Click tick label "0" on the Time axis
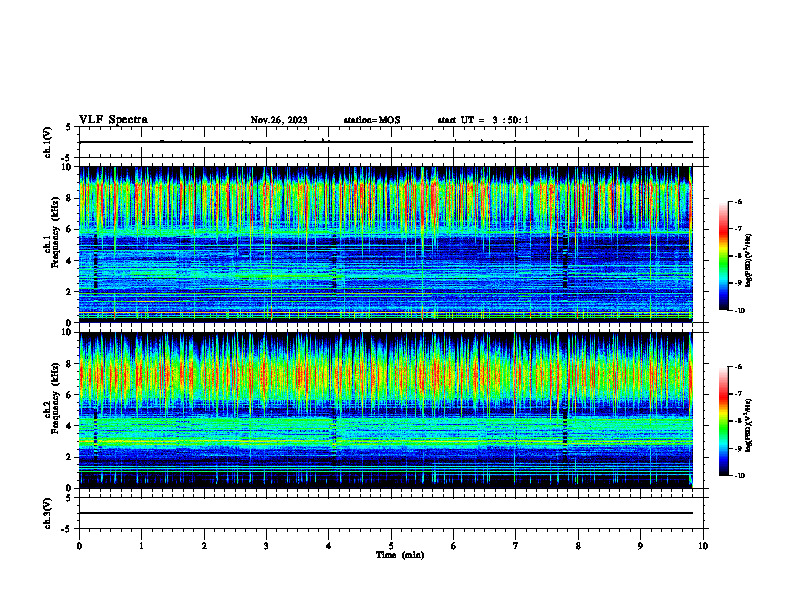This screenshot has height=612, width=792. click(x=79, y=546)
